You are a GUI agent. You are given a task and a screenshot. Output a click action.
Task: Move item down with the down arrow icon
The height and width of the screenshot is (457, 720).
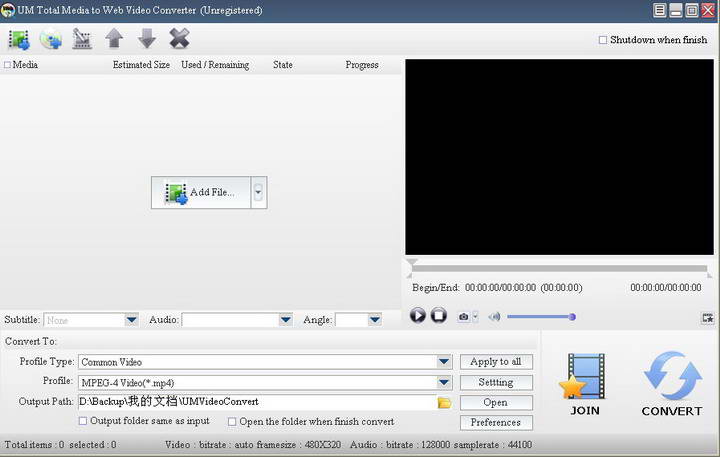[146, 39]
